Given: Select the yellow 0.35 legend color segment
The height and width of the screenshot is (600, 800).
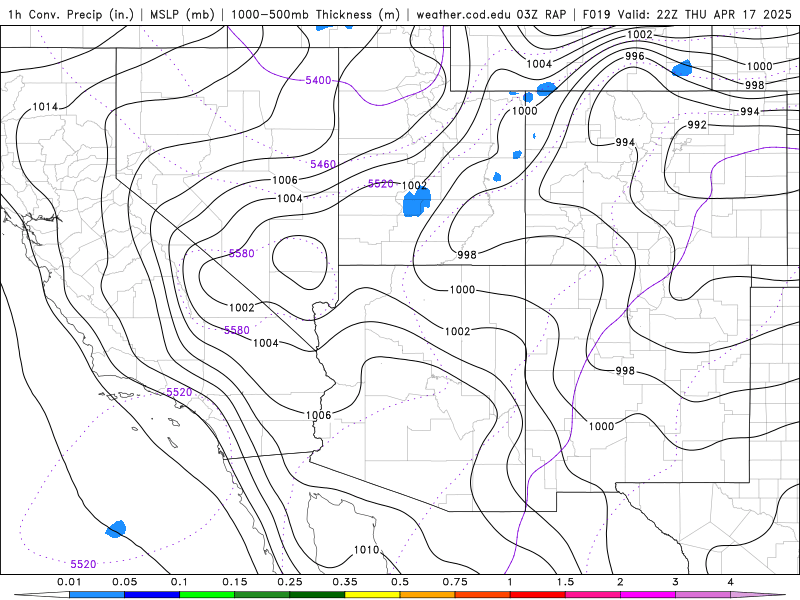Looking at the screenshot, I should (372, 595).
